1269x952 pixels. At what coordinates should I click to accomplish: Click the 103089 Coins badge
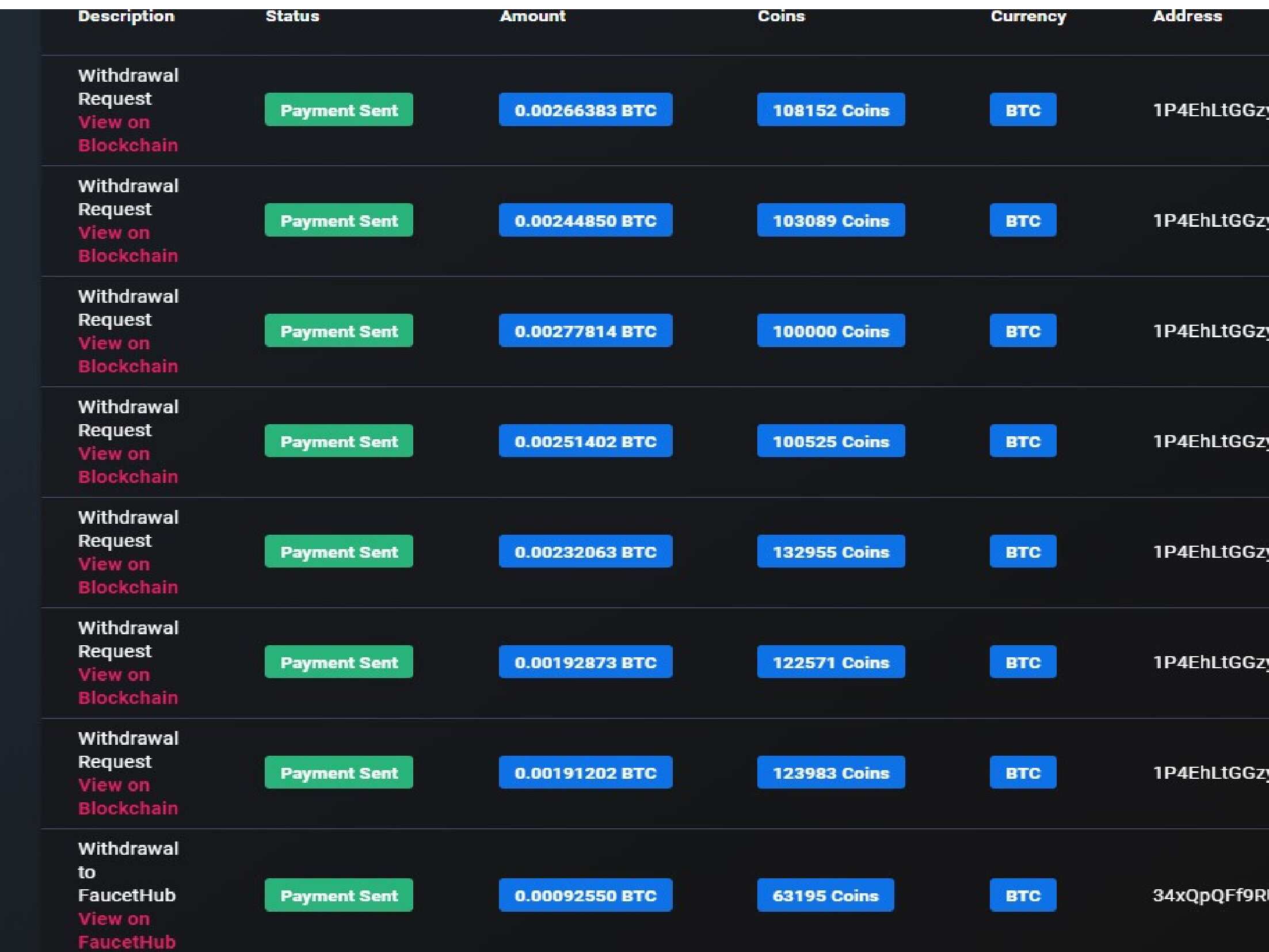[x=831, y=220]
